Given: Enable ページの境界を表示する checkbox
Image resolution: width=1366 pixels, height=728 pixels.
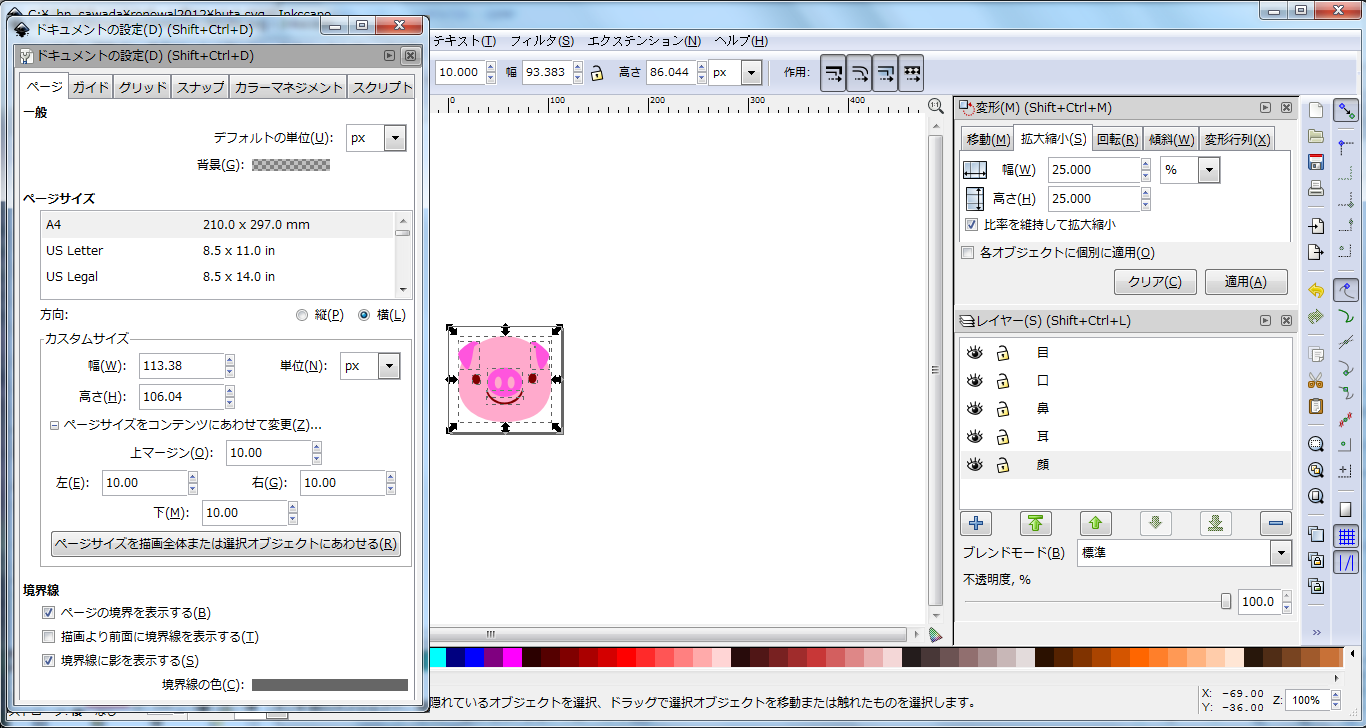Looking at the screenshot, I should 48,613.
